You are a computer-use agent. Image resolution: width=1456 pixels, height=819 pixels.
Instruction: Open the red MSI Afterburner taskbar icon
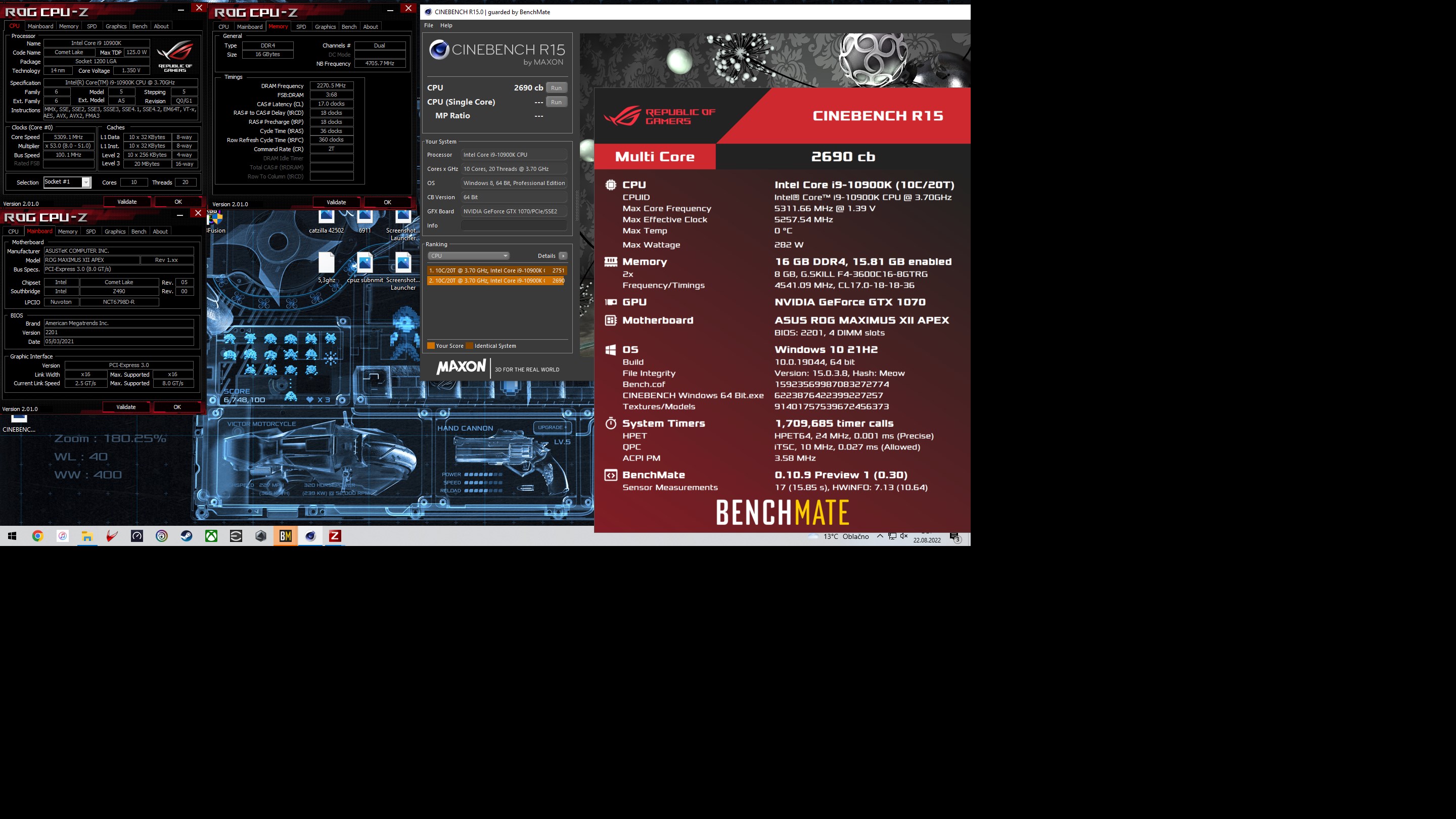[112, 536]
